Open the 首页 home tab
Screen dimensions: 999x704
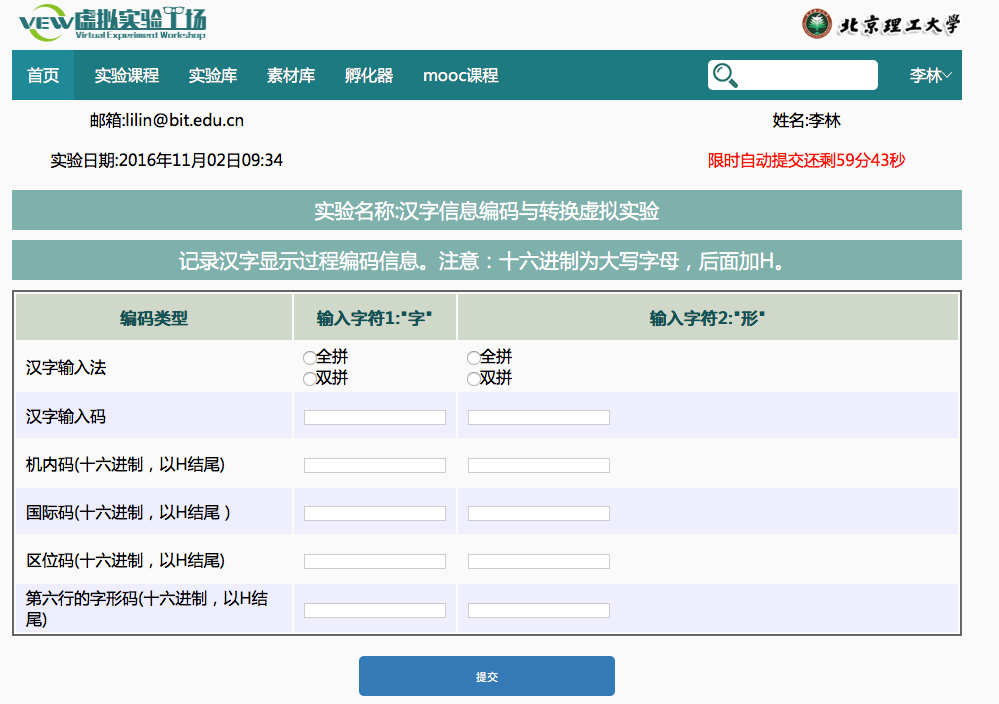[x=43, y=76]
